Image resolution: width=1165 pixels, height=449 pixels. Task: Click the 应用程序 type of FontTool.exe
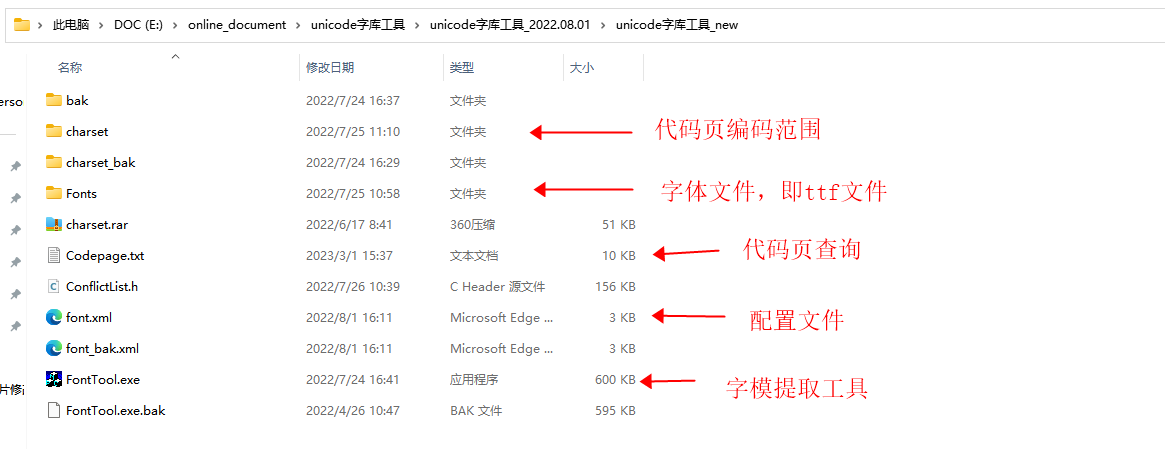coord(474,379)
